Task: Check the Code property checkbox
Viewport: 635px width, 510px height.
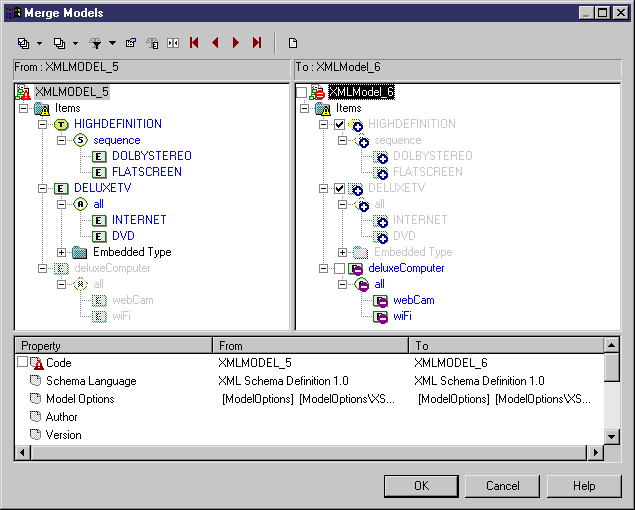Action: (23, 361)
